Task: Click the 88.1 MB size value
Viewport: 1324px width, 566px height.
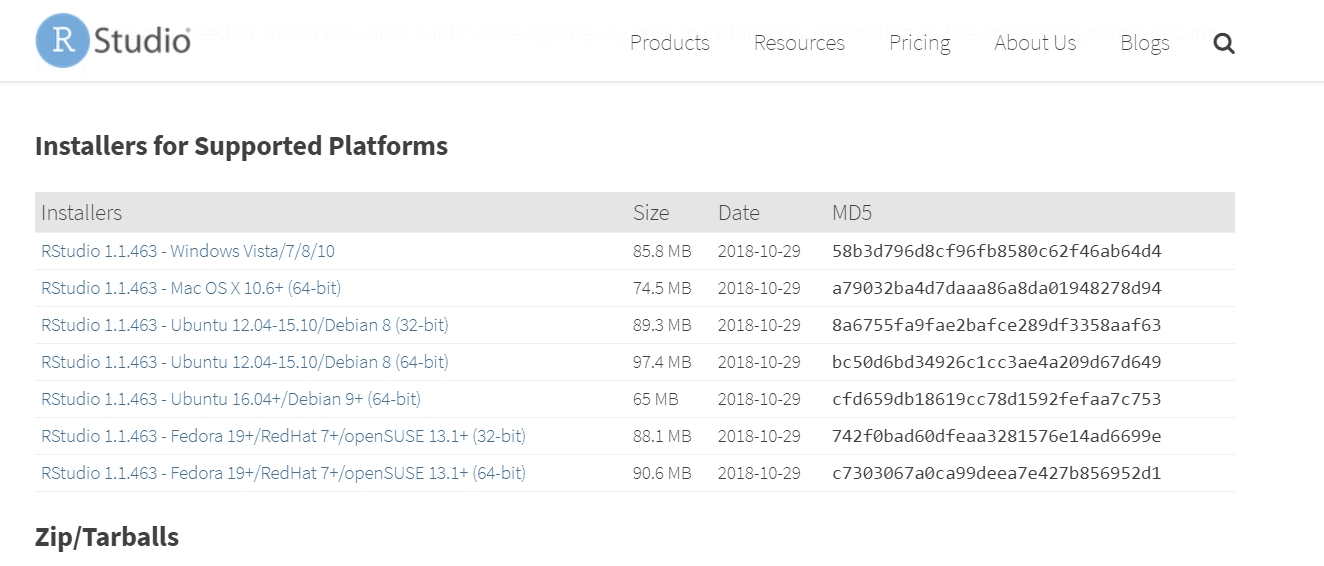Action: [662, 436]
